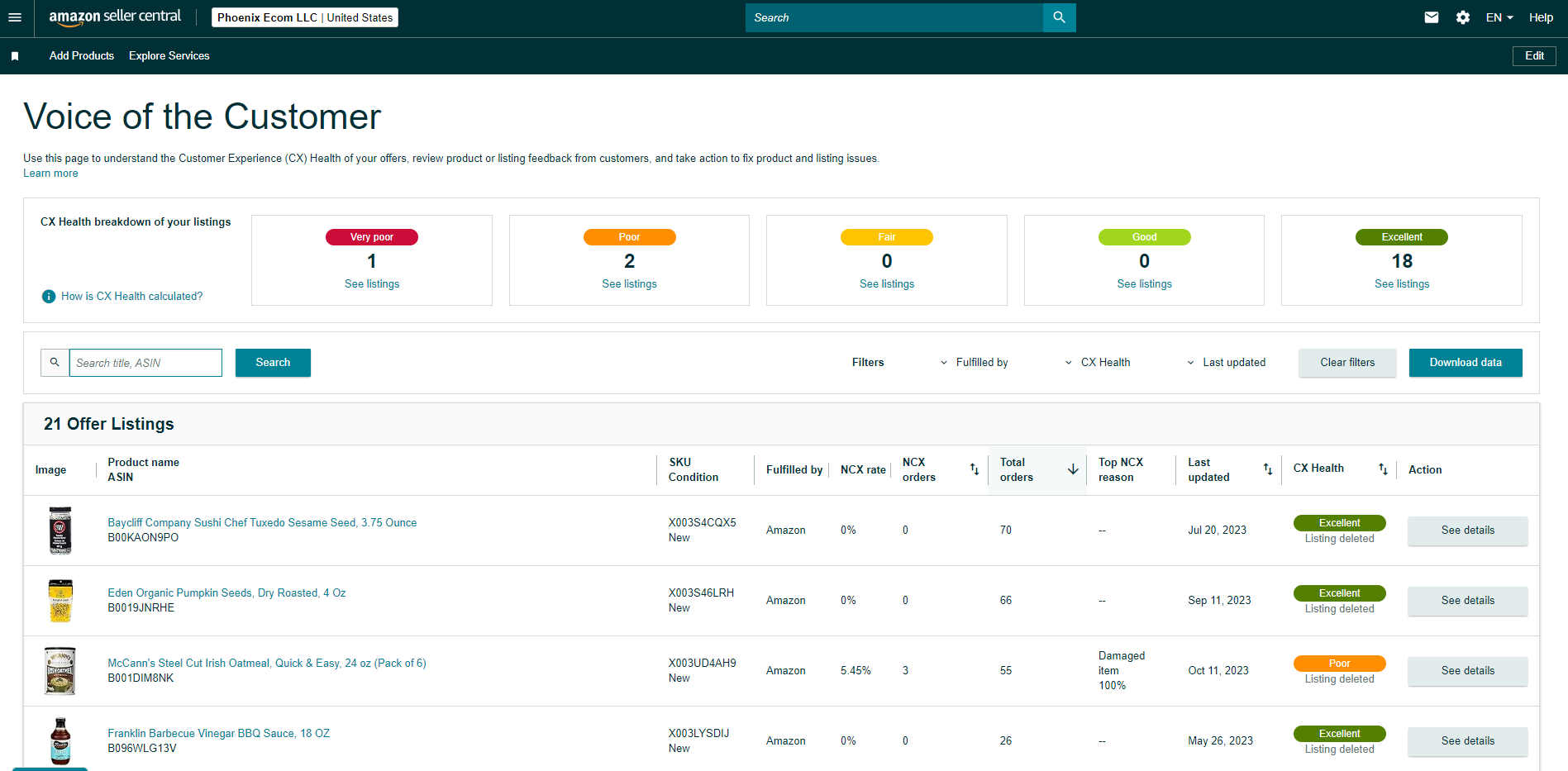The width and height of the screenshot is (1568, 771).
Task: Open How is CX Health calculated link
Action: click(131, 297)
